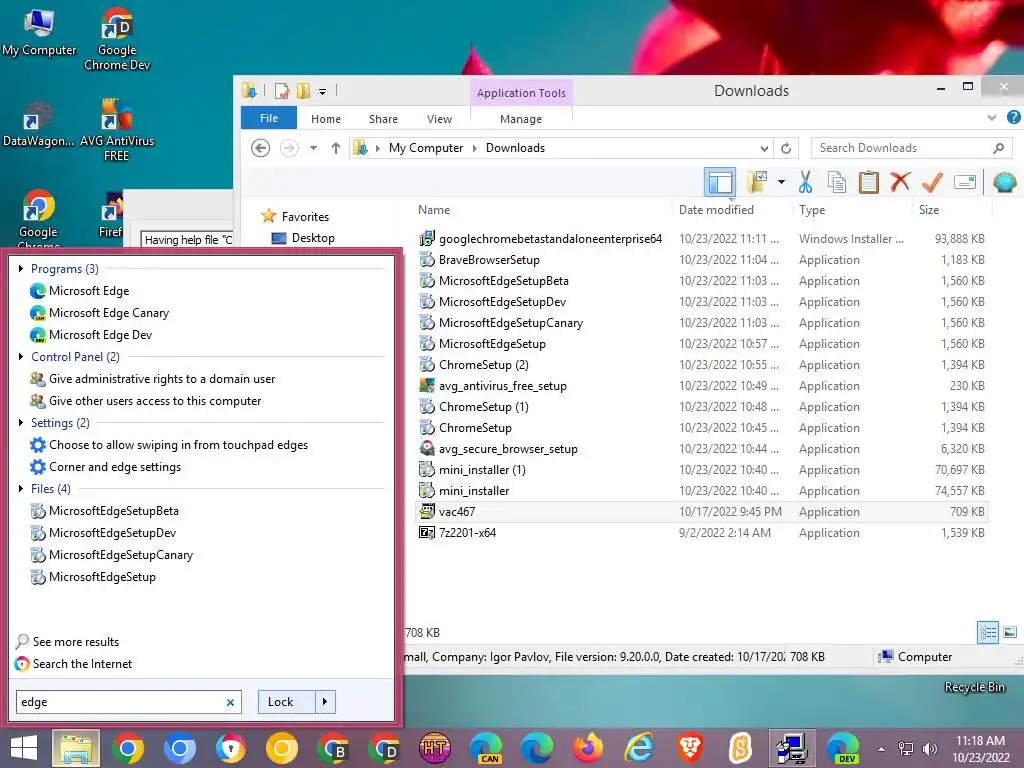1024x768 pixels.
Task: Click the Application Tools contextual tab
Action: pyautogui.click(x=521, y=93)
